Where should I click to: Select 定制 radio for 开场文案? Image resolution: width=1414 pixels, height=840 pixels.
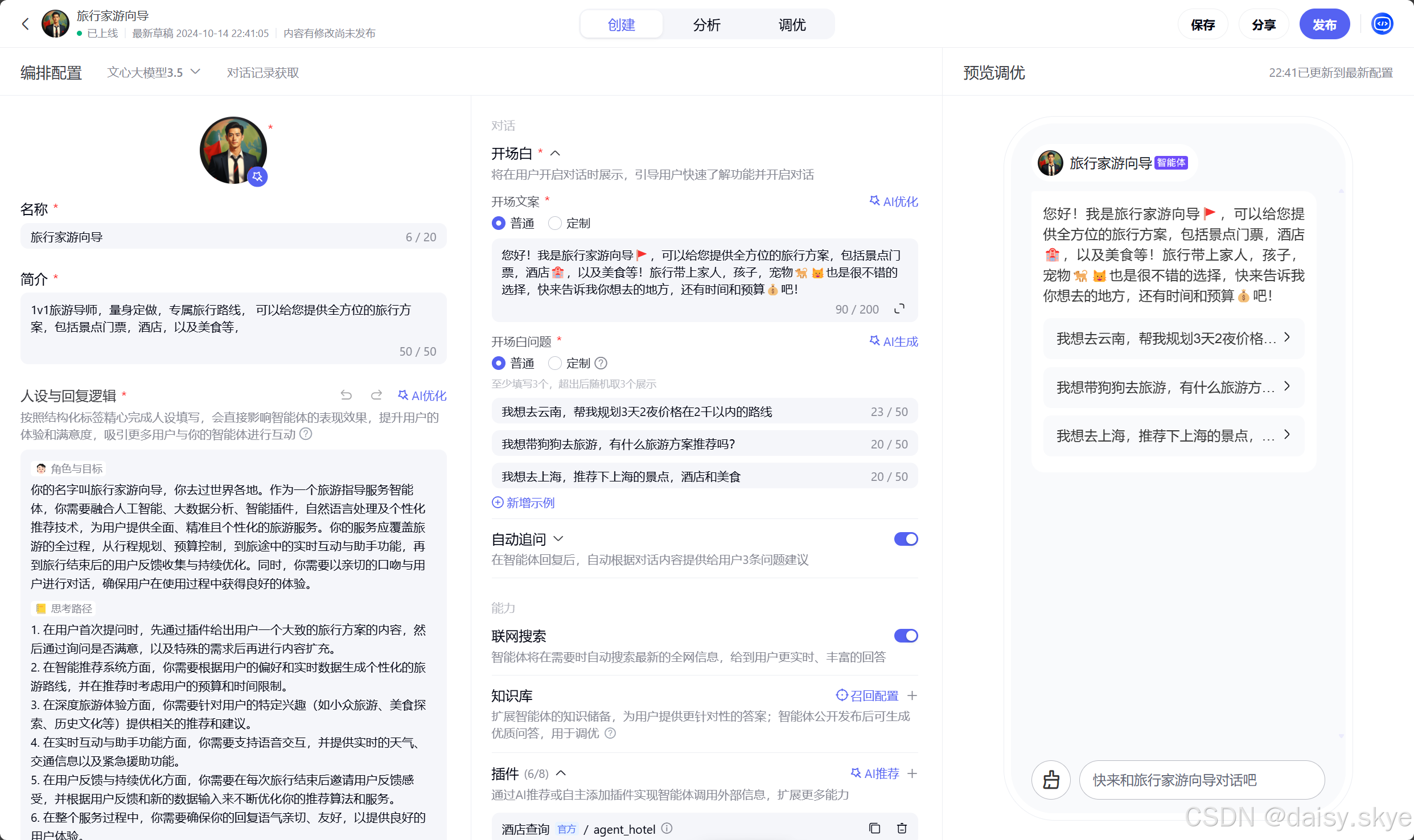[x=555, y=223]
